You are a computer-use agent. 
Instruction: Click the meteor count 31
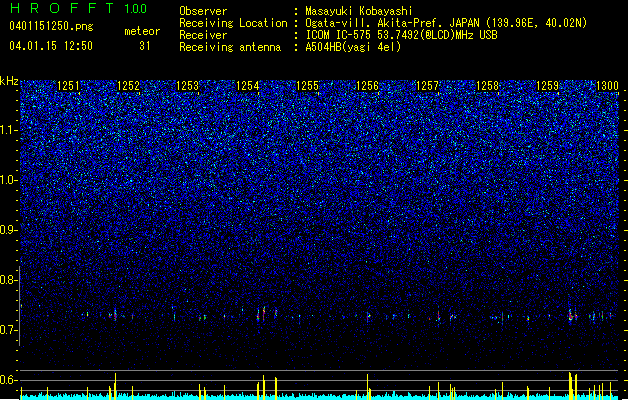[x=145, y=46]
